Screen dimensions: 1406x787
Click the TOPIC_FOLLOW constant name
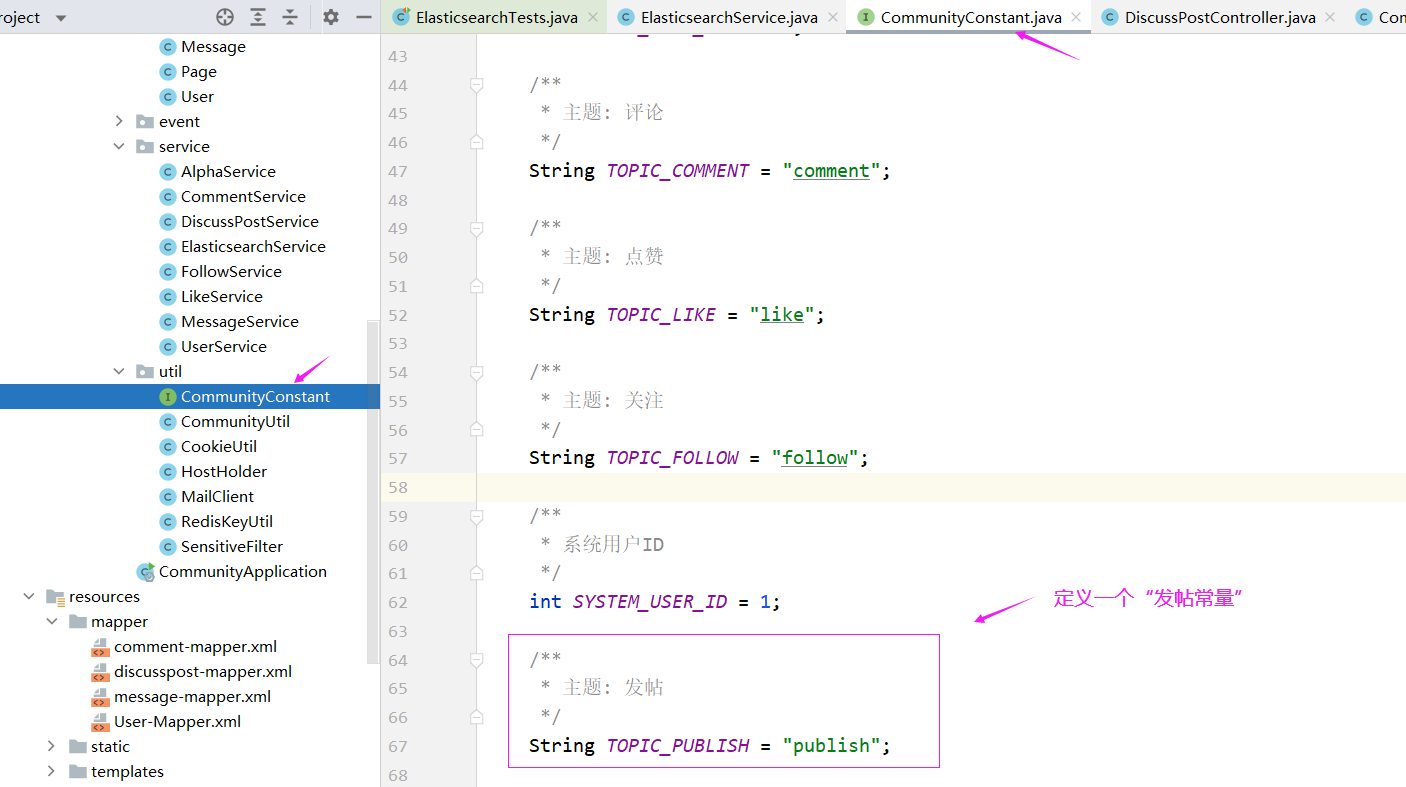672,458
